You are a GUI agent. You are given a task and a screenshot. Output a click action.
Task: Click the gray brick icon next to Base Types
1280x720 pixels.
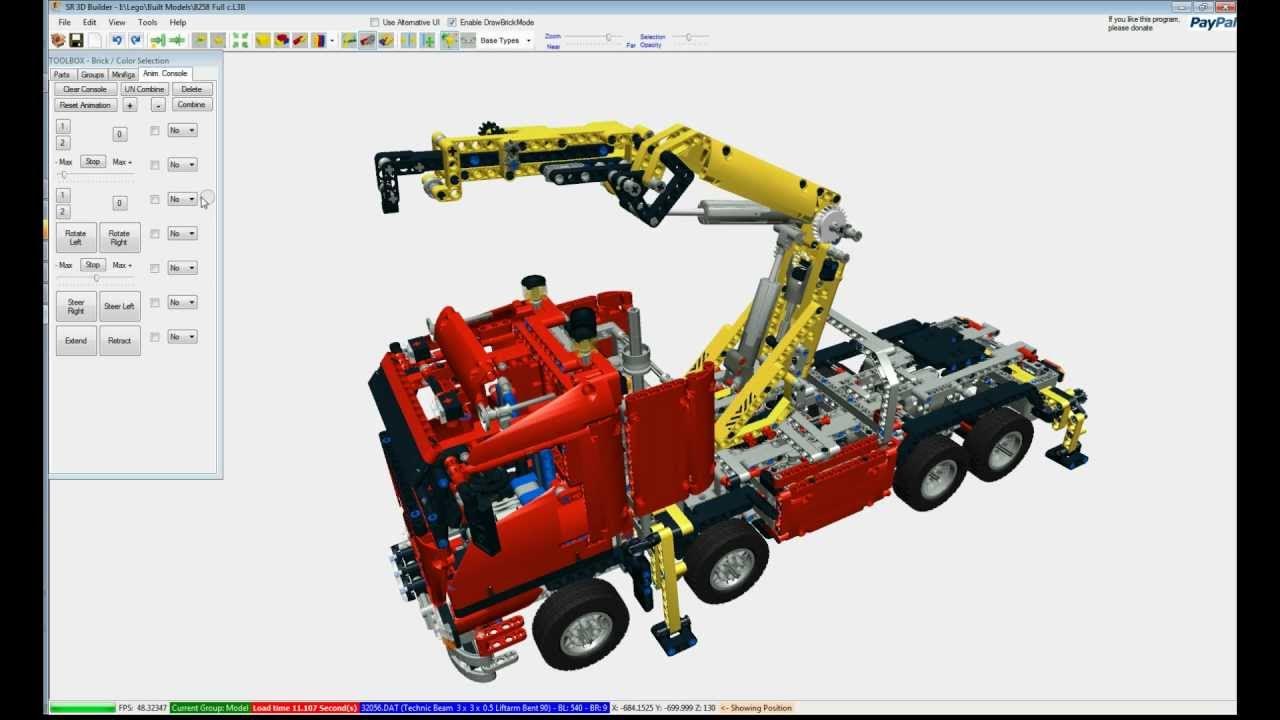[x=468, y=40]
